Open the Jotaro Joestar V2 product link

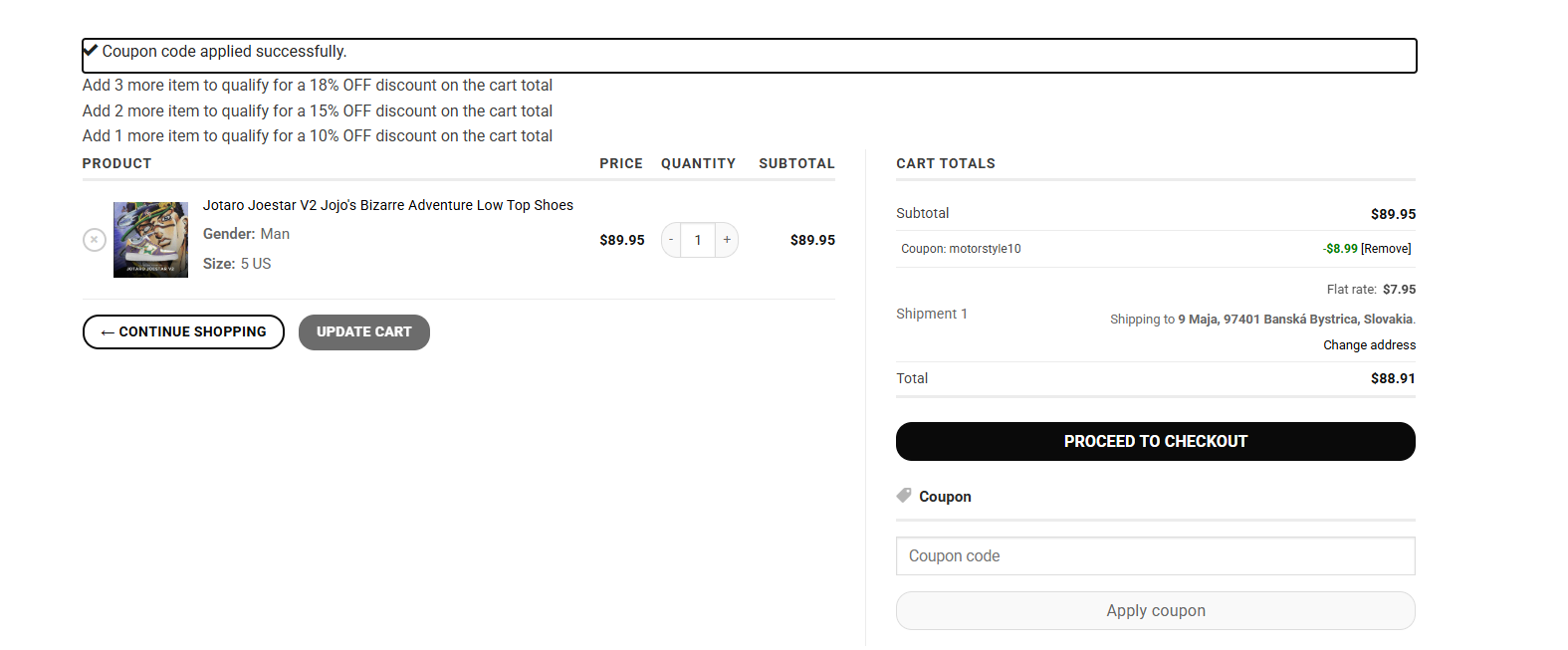[388, 205]
